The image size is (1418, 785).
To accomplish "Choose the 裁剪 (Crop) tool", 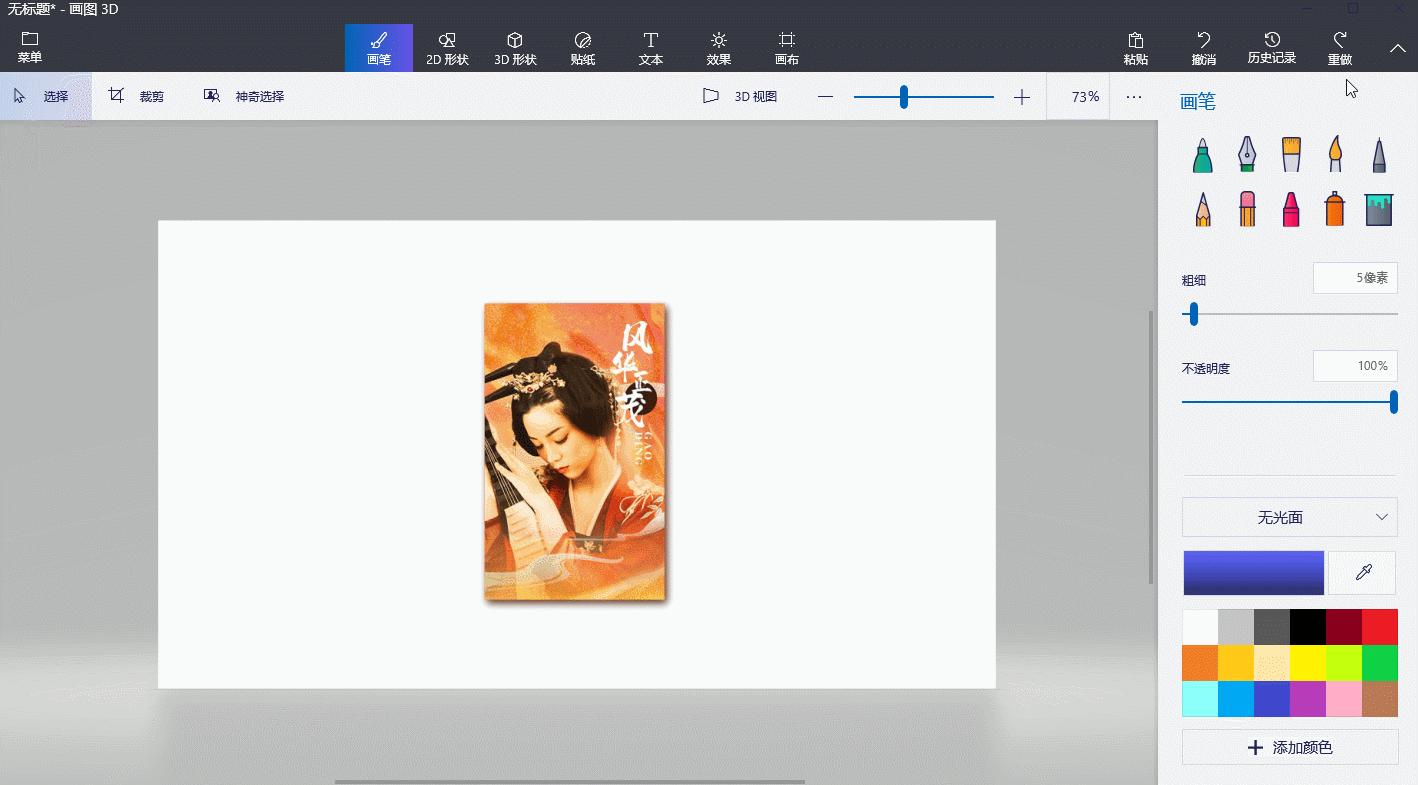I will pyautogui.click(x=137, y=97).
